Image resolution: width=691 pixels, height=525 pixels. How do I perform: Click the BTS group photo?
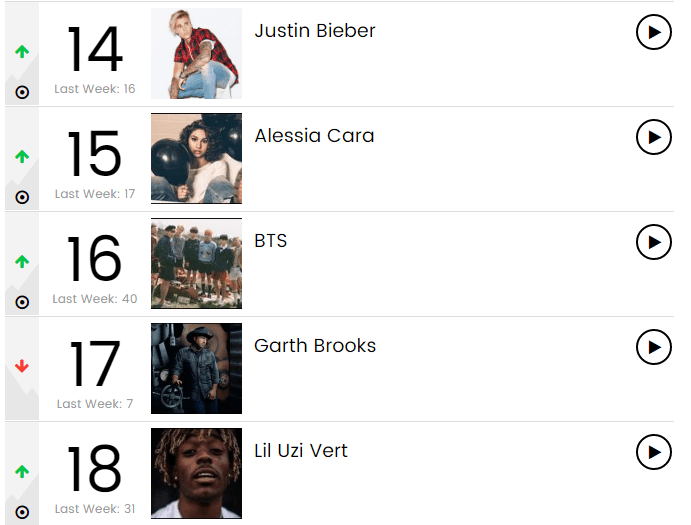point(196,264)
